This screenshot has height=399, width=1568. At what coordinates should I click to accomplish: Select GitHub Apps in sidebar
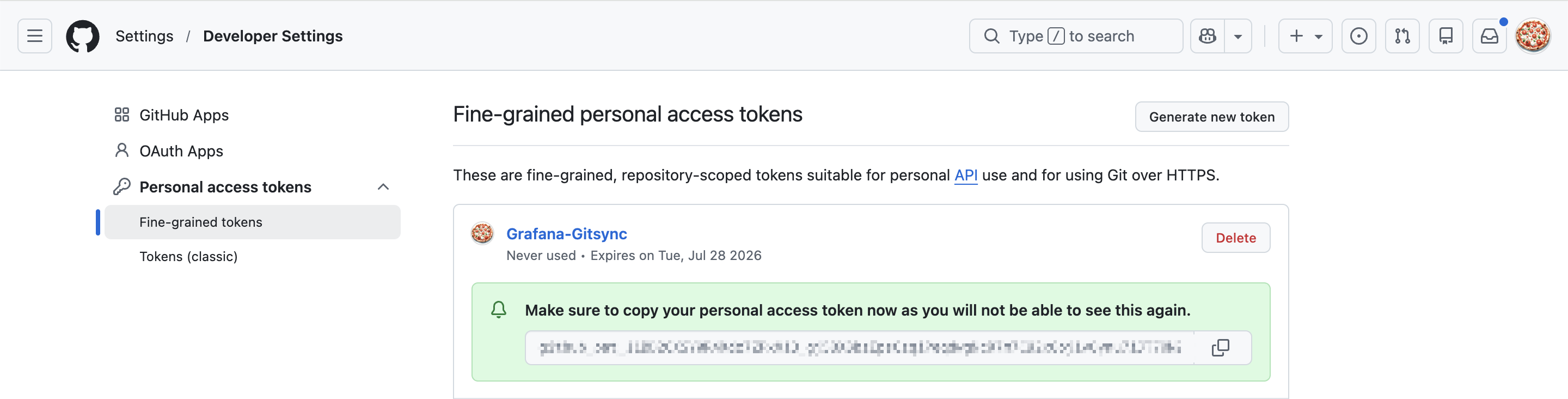tap(184, 115)
